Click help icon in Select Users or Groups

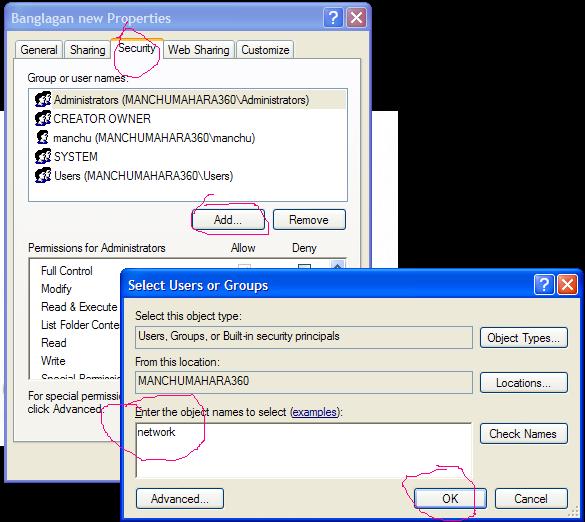click(x=544, y=285)
